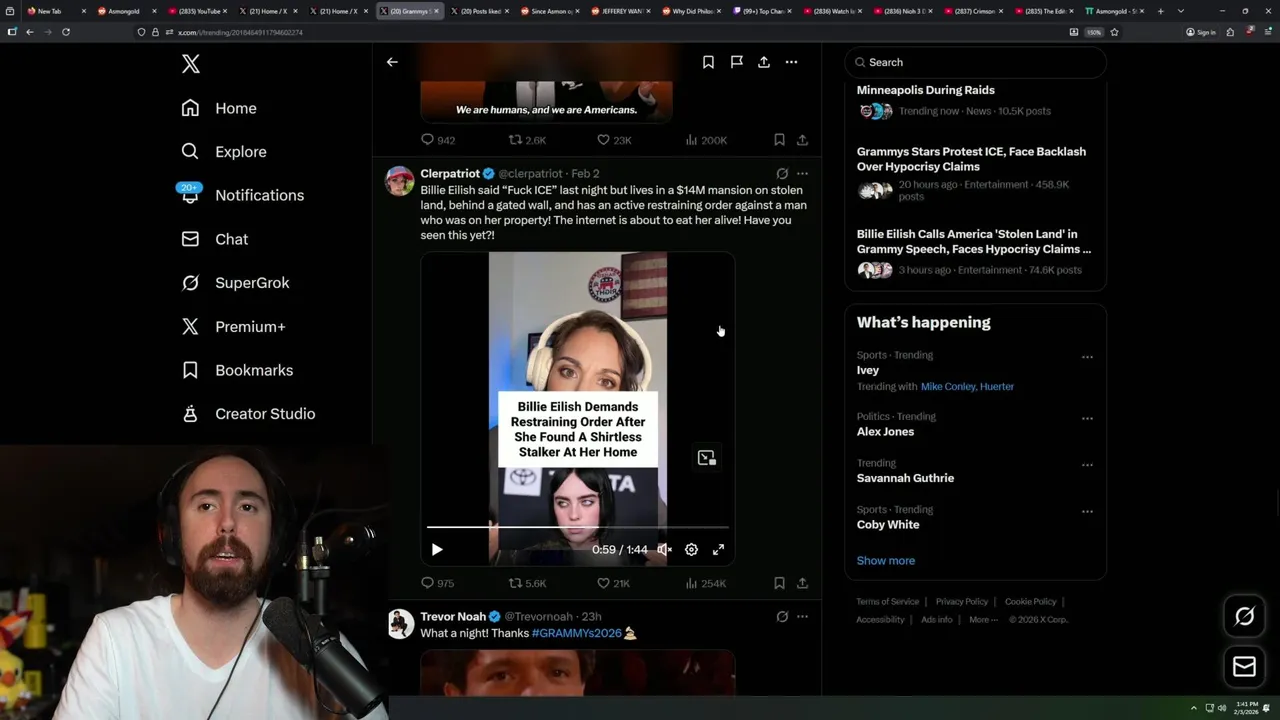
Task: Open the Clerpatriot display name
Action: (x=450, y=174)
